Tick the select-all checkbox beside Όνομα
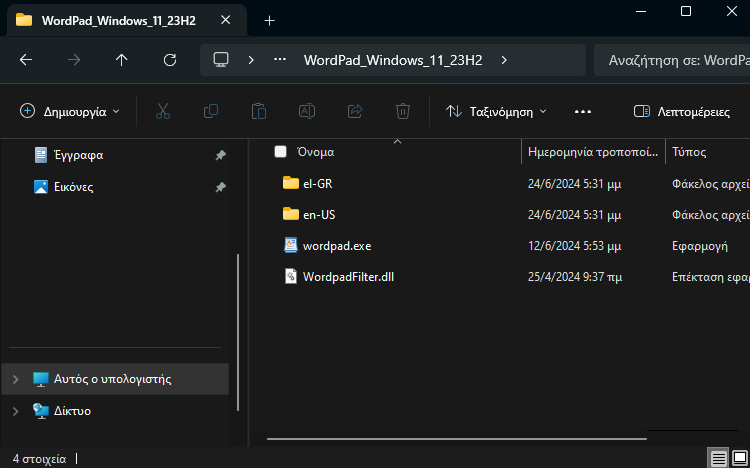Screen dimensions: 750x468 [281, 152]
